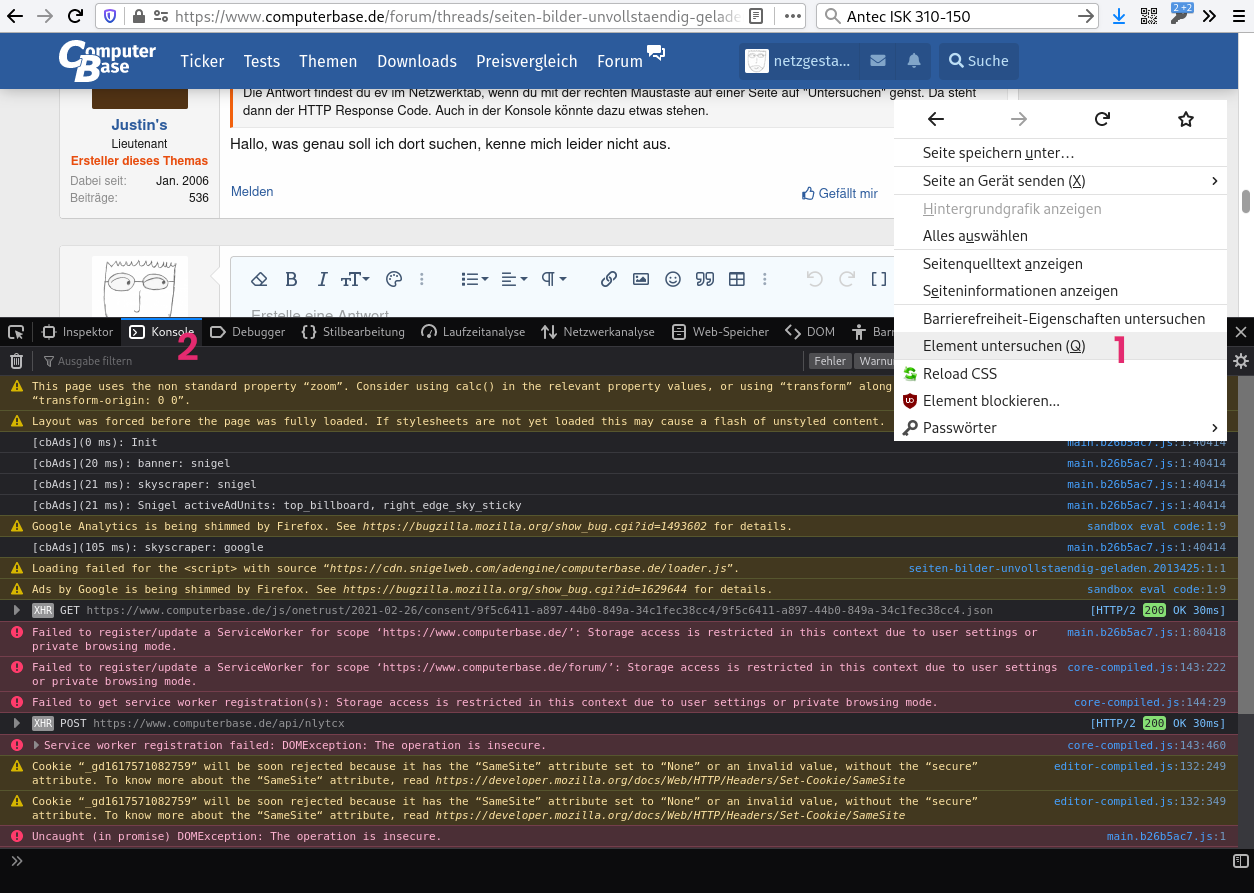The height and width of the screenshot is (893, 1254).
Task: Click the context menu reload icon
Action: coord(1102,119)
